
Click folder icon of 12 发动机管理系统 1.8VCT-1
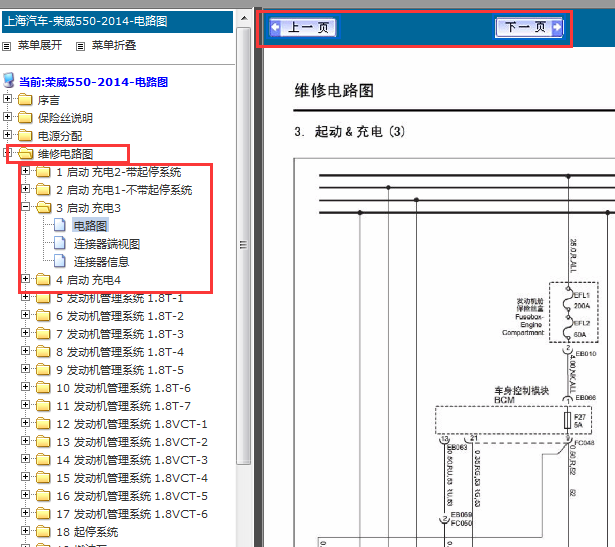pos(43,424)
